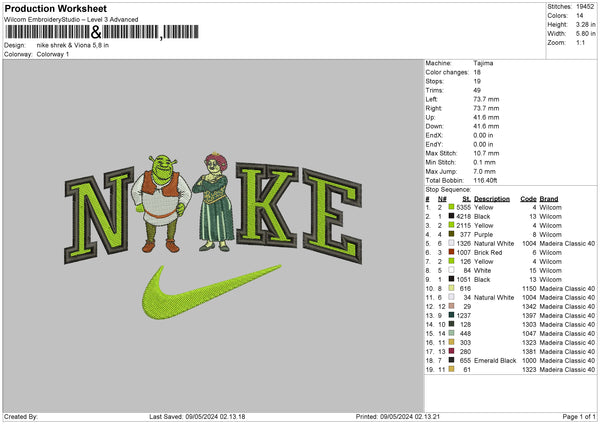
Task: Click the "Purple" description text
Action: 483,234
